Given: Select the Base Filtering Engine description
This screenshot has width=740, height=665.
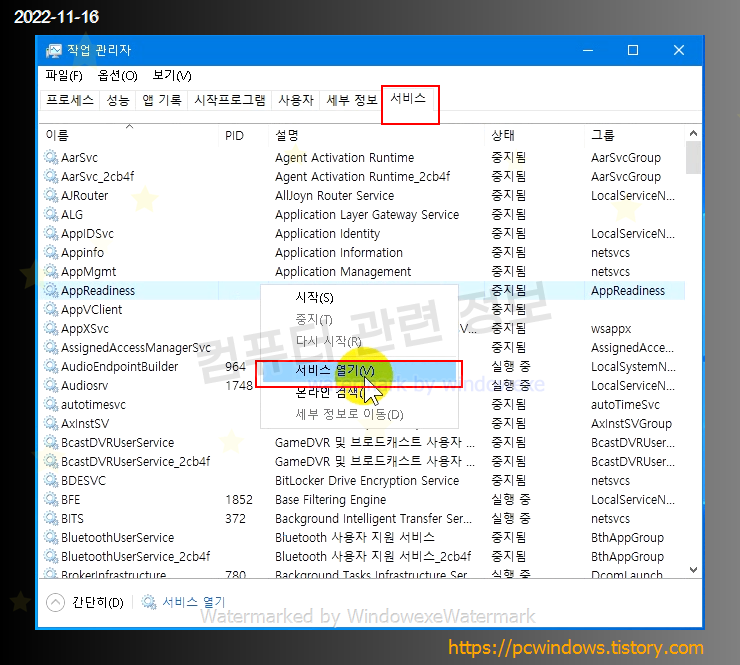Looking at the screenshot, I should (x=330, y=499).
